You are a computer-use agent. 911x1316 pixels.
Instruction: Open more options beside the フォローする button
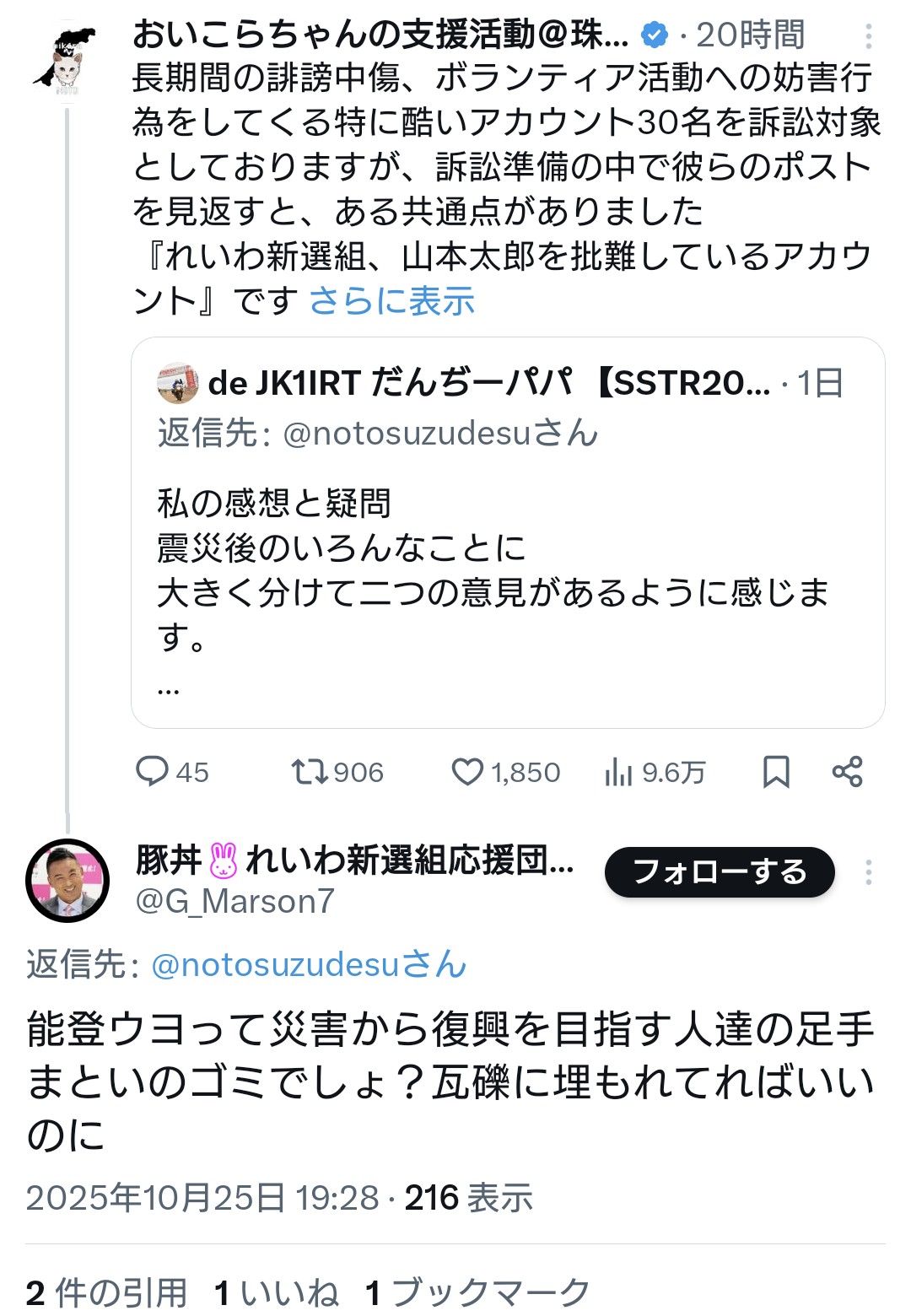point(868,872)
